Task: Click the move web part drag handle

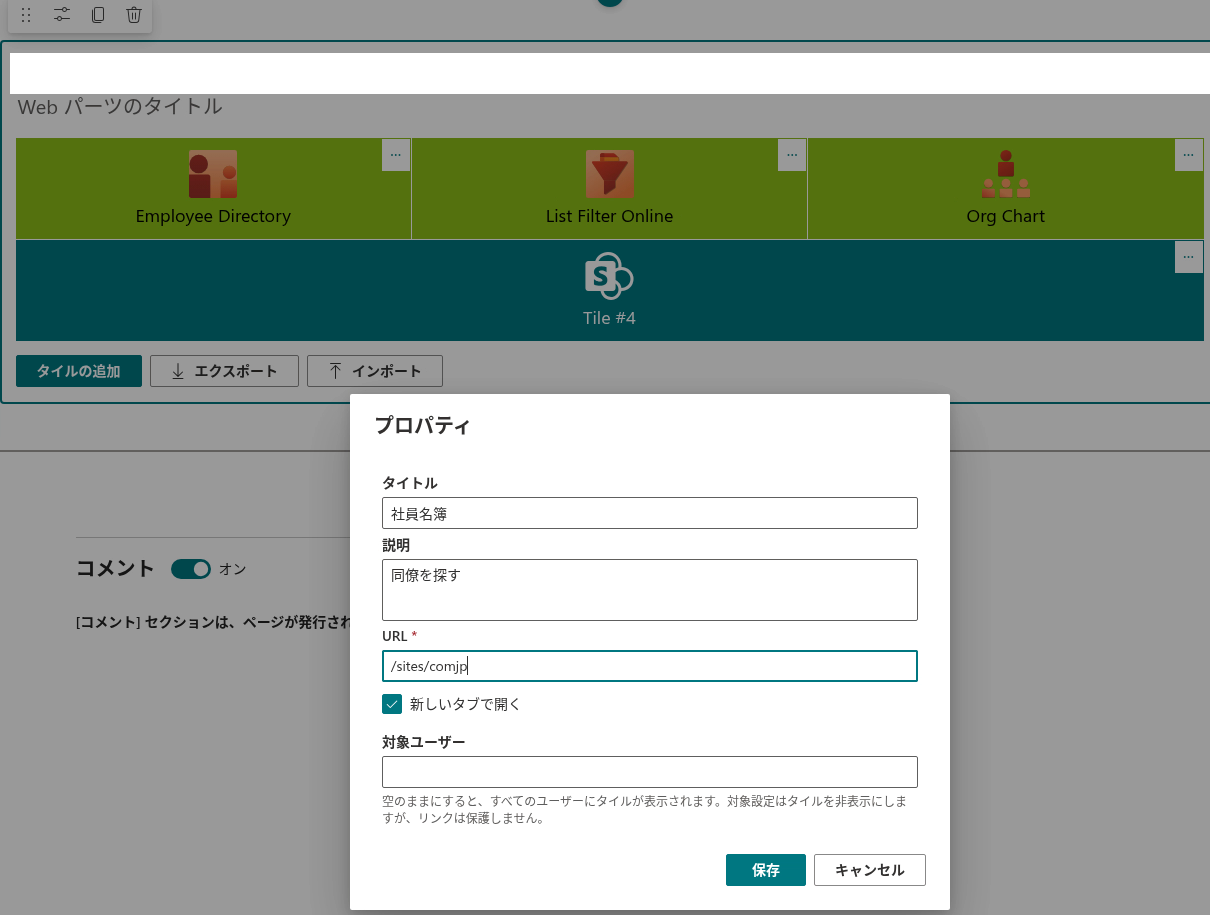Action: (26, 15)
